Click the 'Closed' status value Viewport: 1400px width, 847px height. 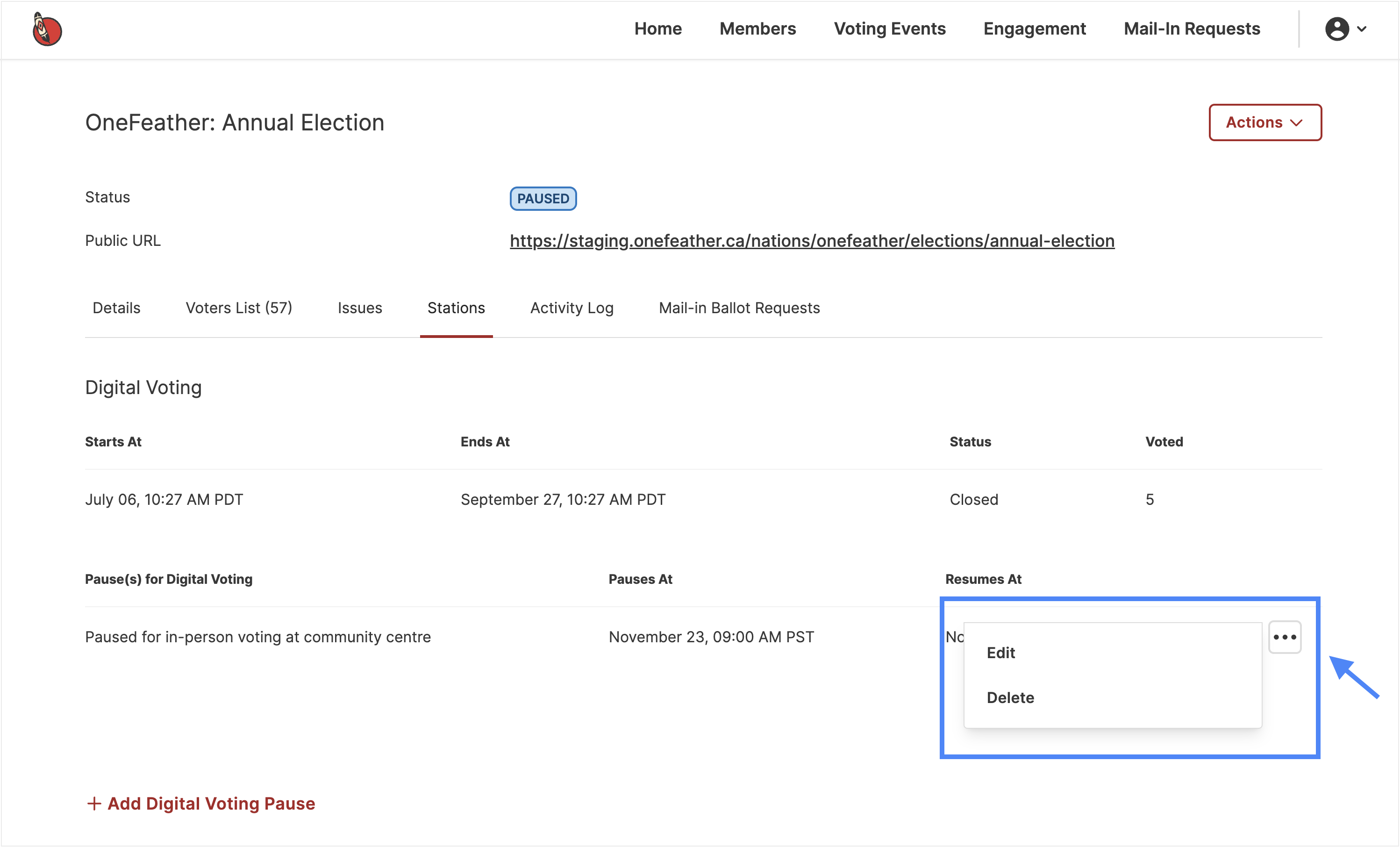click(974, 500)
